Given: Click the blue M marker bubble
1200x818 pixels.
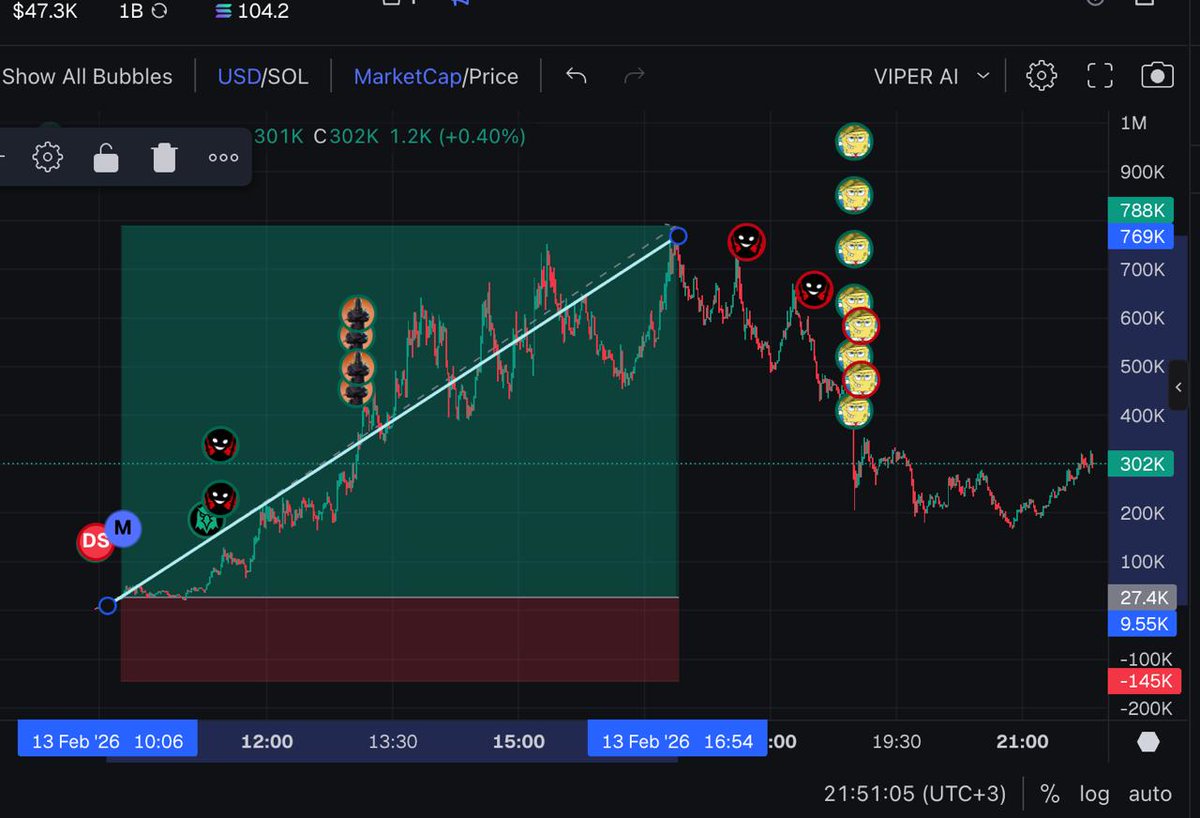Looking at the screenshot, I should click(x=123, y=527).
